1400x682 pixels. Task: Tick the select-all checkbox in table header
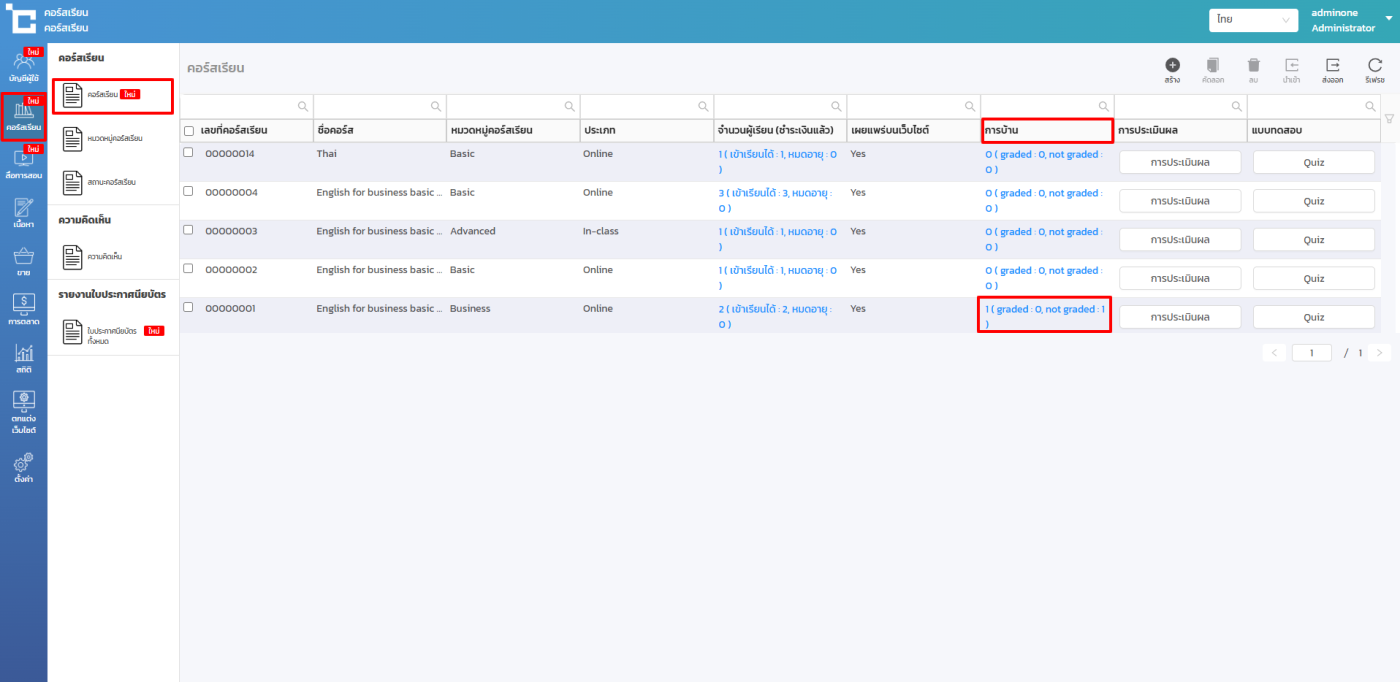coord(189,131)
